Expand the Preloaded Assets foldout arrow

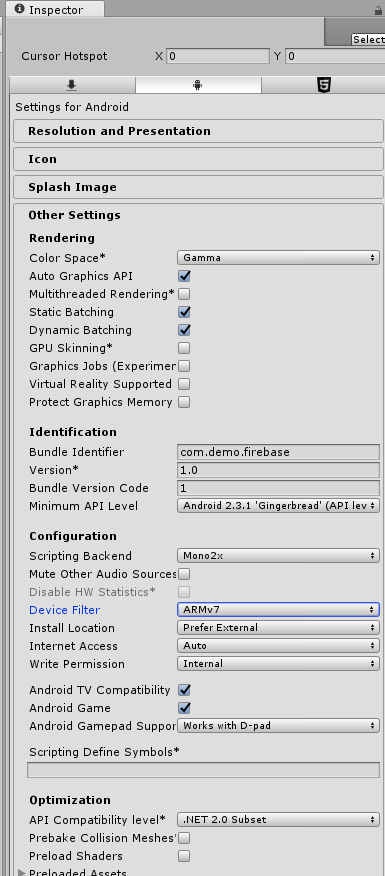tap(22, 872)
